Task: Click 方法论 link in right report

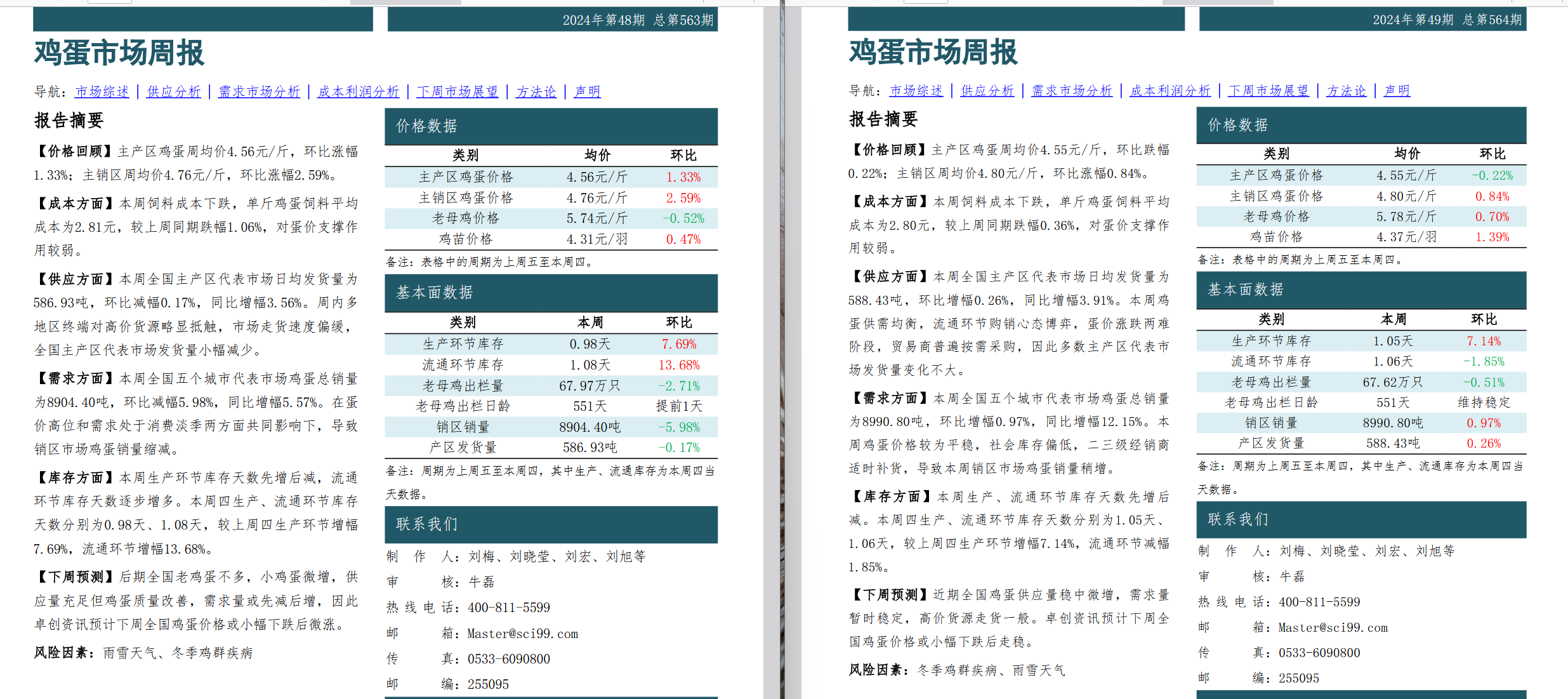Action: tap(1345, 91)
